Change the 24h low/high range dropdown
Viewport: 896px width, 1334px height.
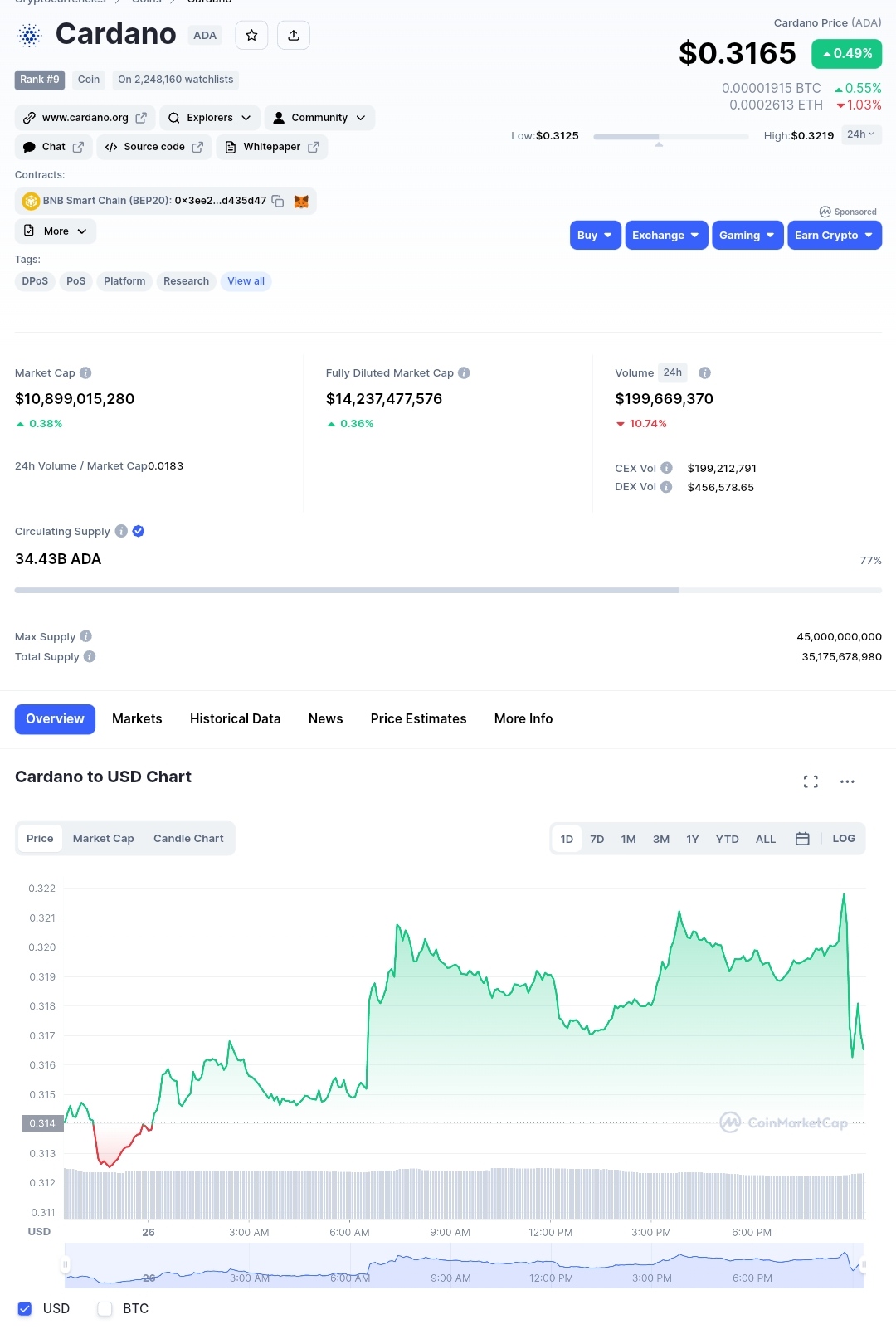point(861,134)
